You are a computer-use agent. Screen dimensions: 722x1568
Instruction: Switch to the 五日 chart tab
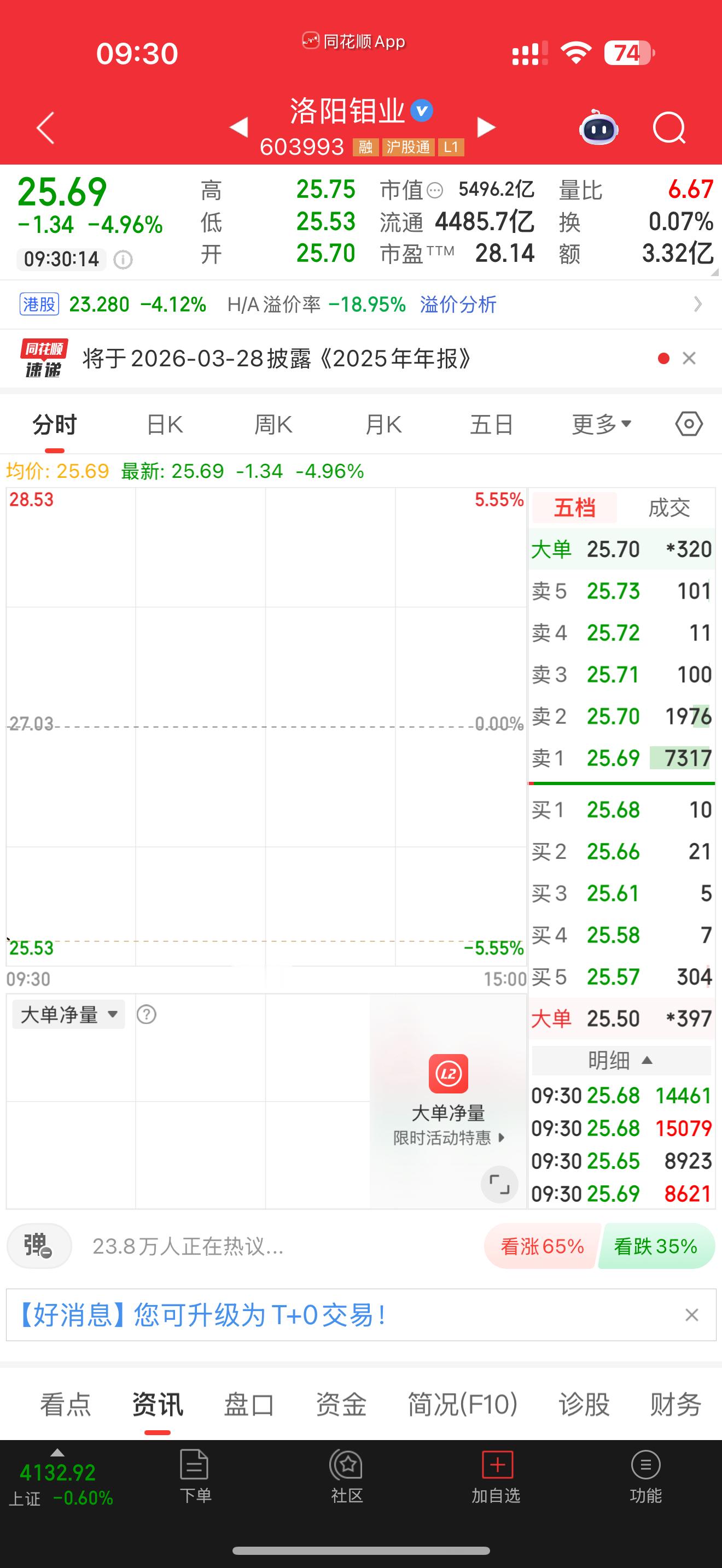[x=492, y=424]
